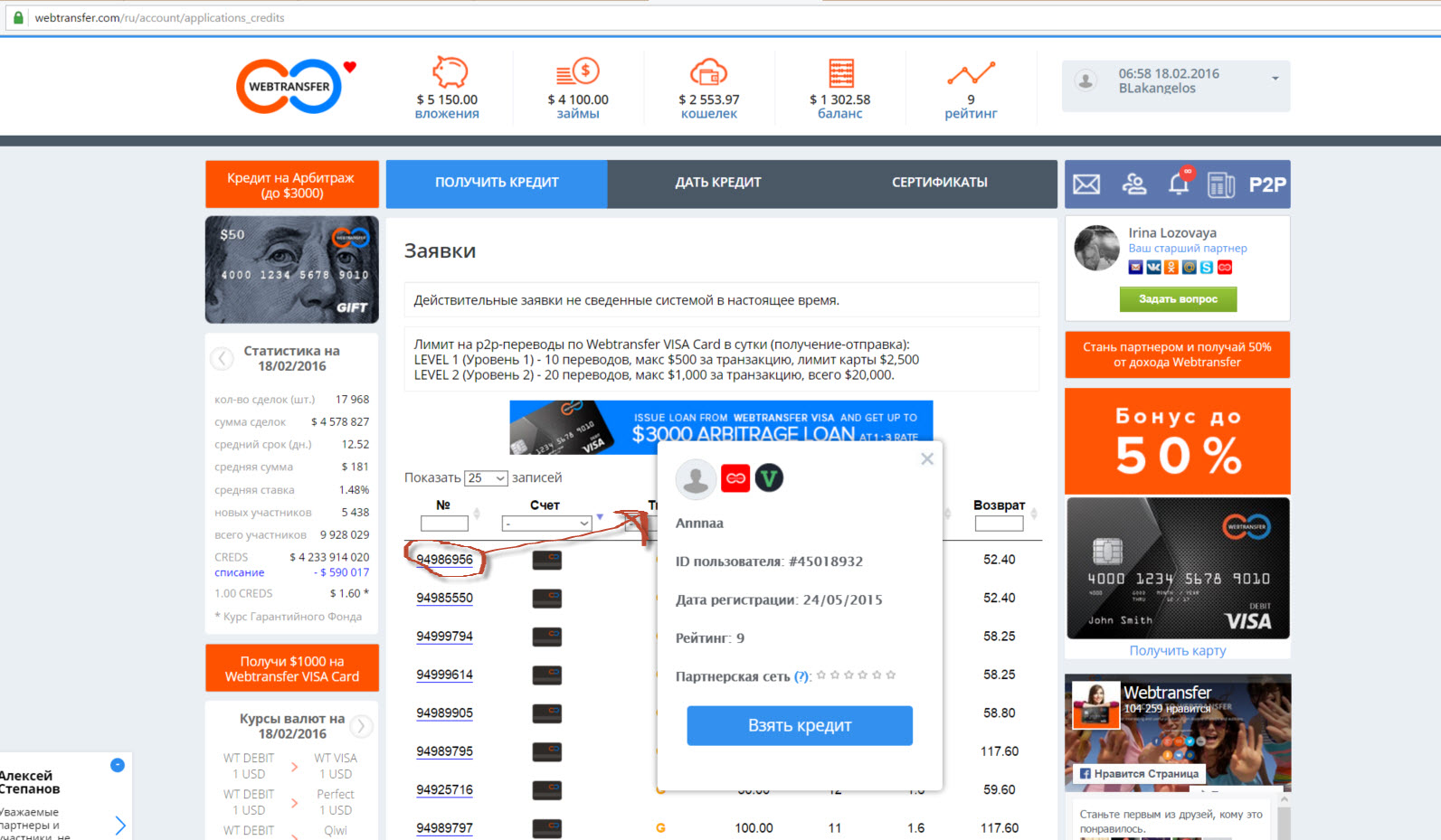Go to next currency rates date arrow
The height and width of the screenshot is (840, 1441).
click(x=361, y=726)
